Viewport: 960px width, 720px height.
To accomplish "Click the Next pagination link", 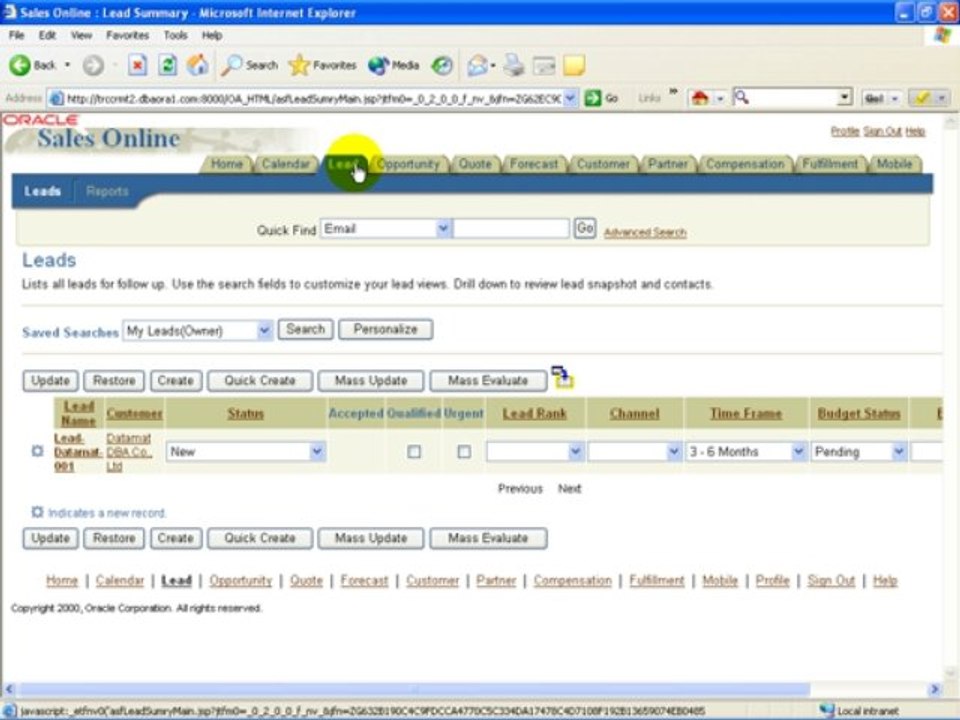I will click(569, 489).
